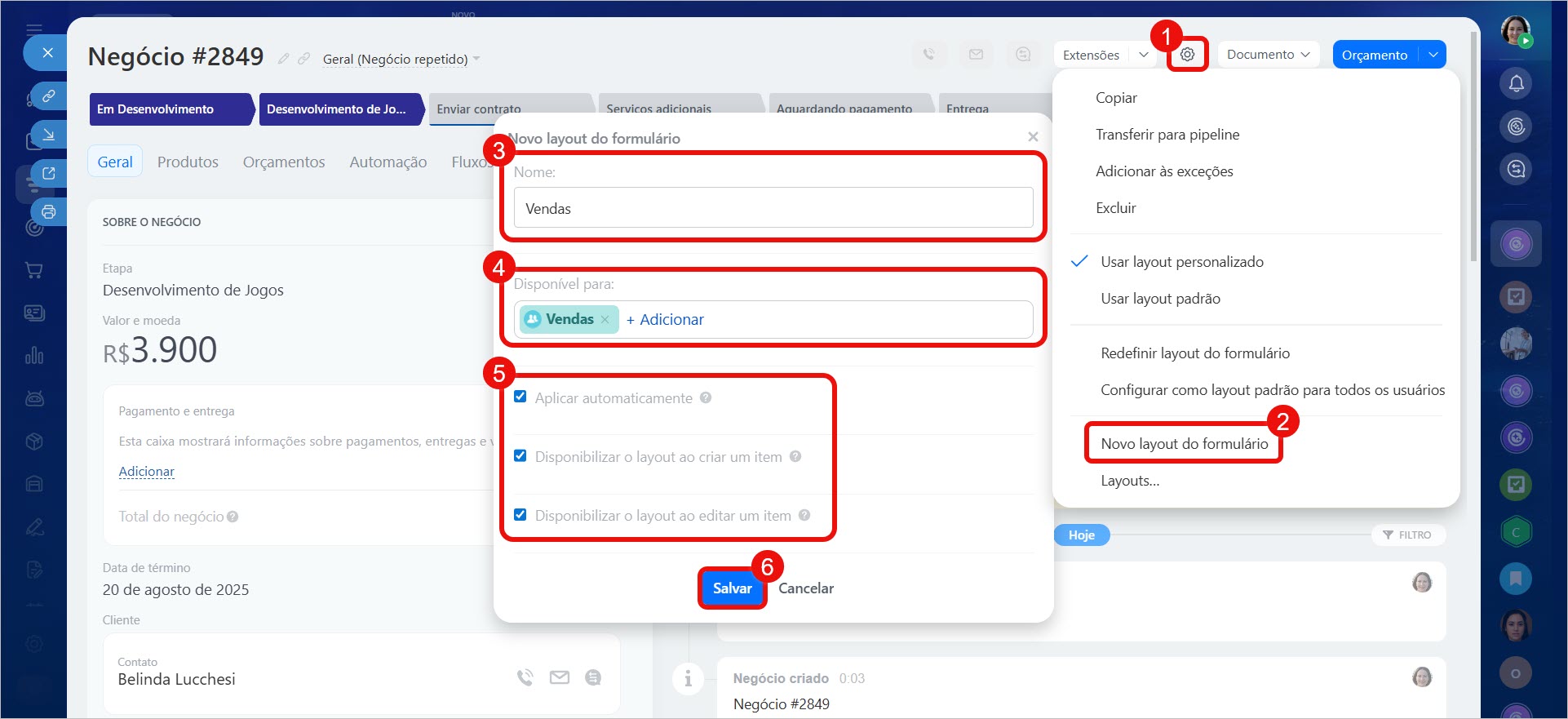Expand the Geral (Negócio repetido) pipeline selector
1568x719 pixels.
(401, 60)
